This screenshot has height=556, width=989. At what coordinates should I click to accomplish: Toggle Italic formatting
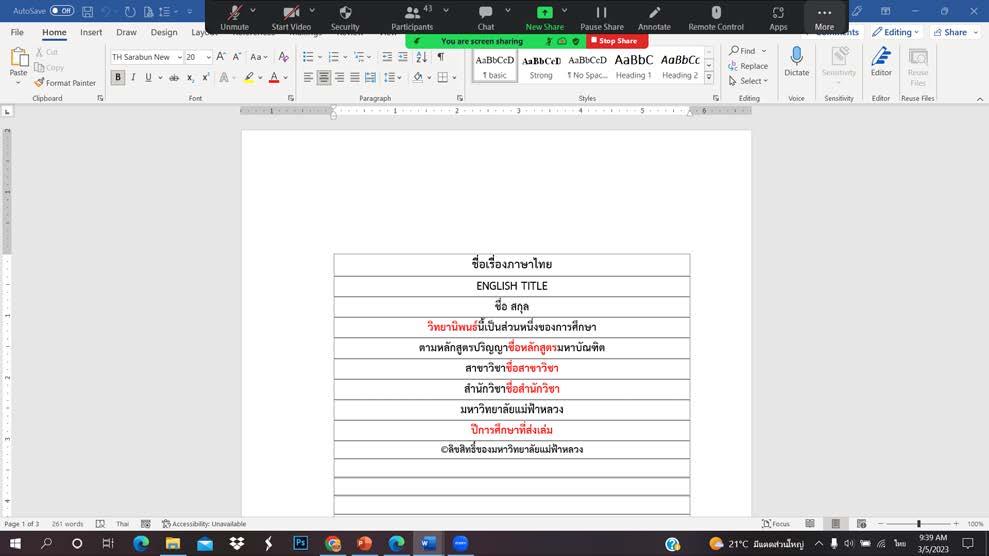(x=133, y=78)
